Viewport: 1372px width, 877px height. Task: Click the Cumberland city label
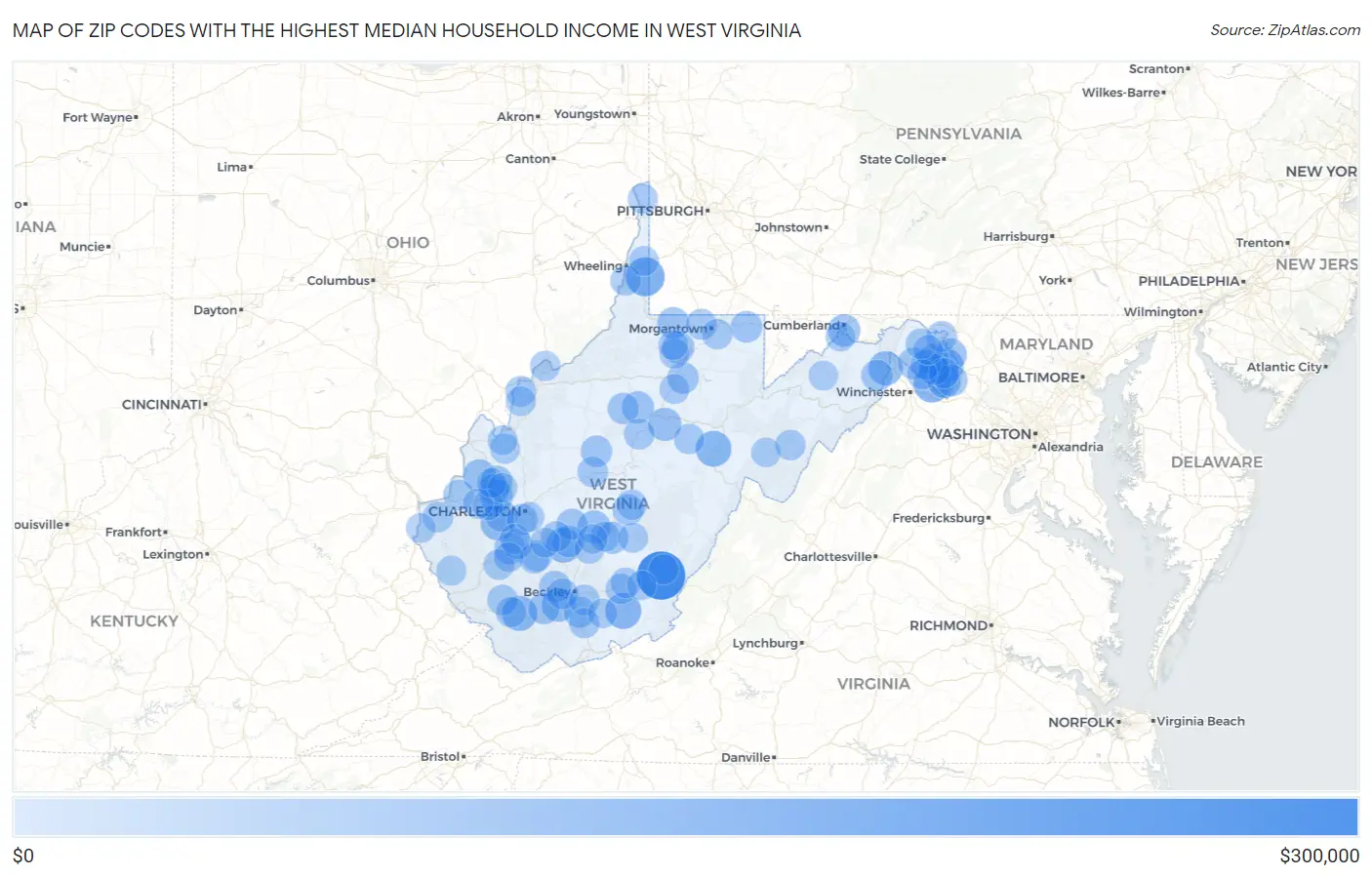coord(801,325)
